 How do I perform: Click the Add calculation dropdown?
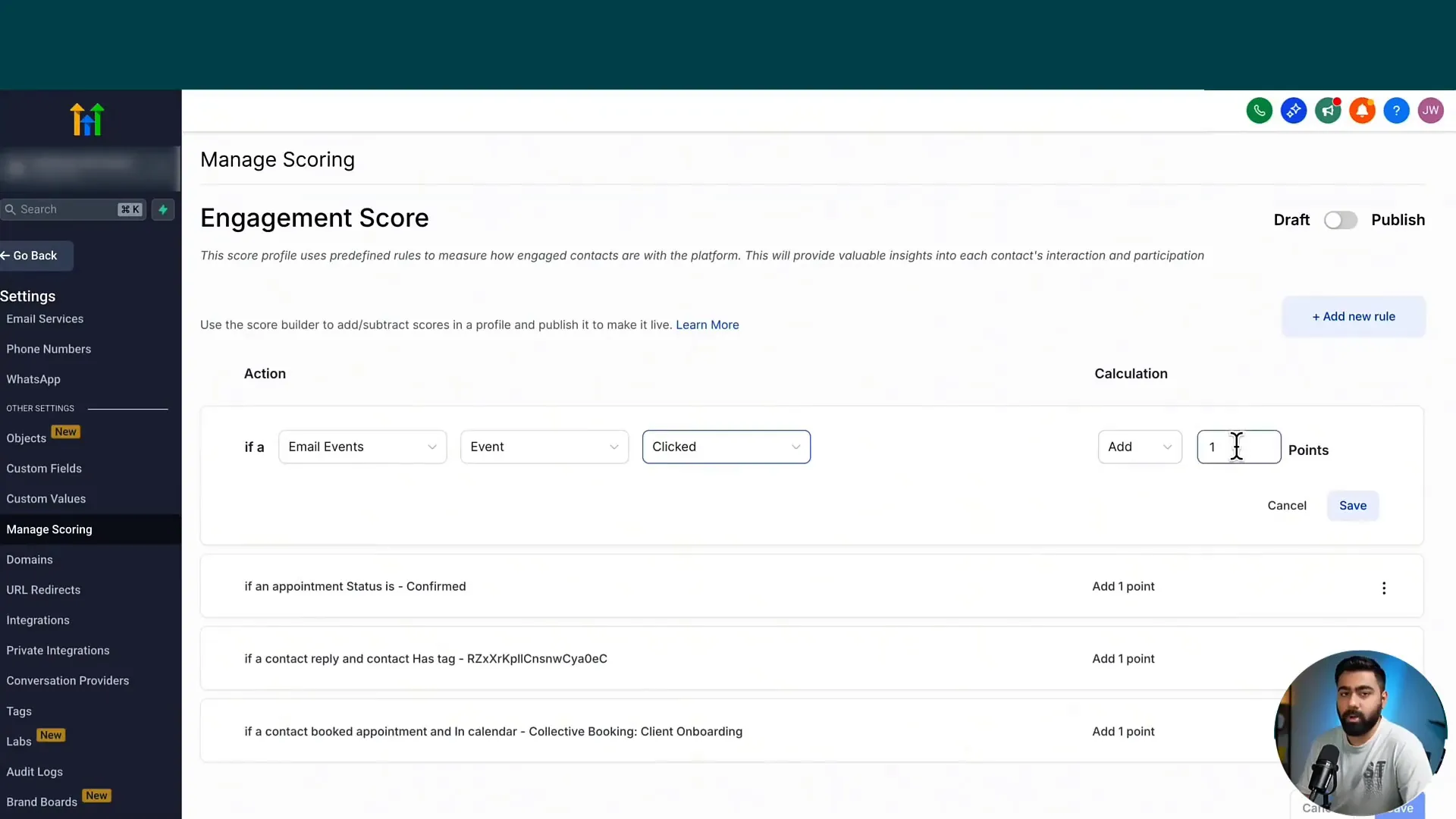pyautogui.click(x=1140, y=447)
